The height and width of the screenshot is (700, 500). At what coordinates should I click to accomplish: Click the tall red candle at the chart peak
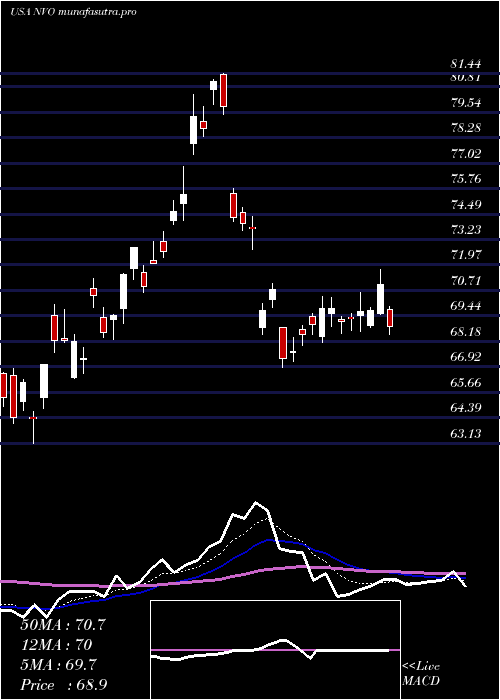pos(223,90)
